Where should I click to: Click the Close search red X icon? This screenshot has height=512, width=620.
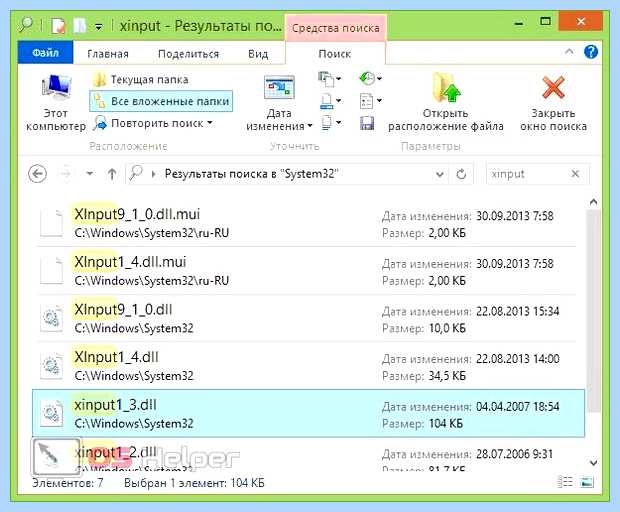[553, 88]
